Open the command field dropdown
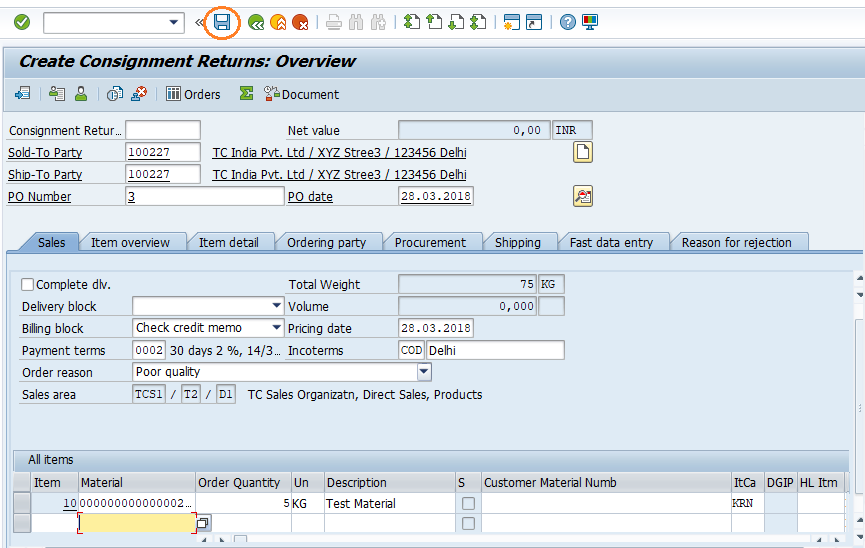Viewport: 865px width, 548px height. [173, 23]
